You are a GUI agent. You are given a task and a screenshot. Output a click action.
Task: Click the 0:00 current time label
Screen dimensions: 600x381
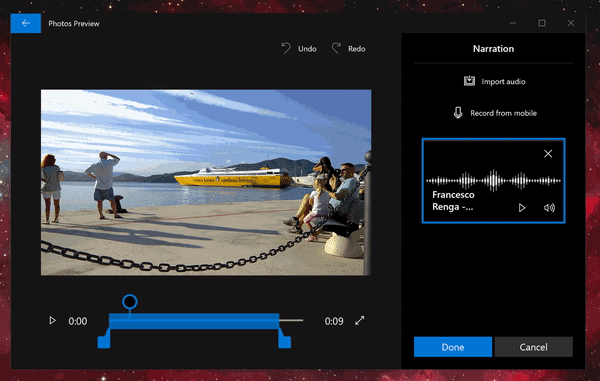point(78,321)
